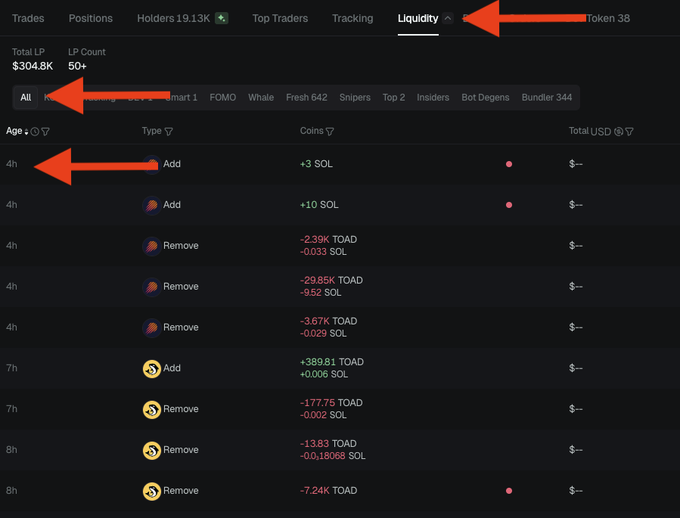The image size is (680, 518).
Task: Click the -0.002 SOL amount
Action: click(x=323, y=415)
